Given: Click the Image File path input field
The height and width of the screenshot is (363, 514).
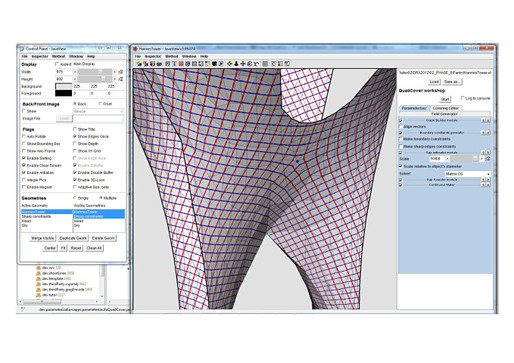Looking at the screenshot, I should [98, 118].
